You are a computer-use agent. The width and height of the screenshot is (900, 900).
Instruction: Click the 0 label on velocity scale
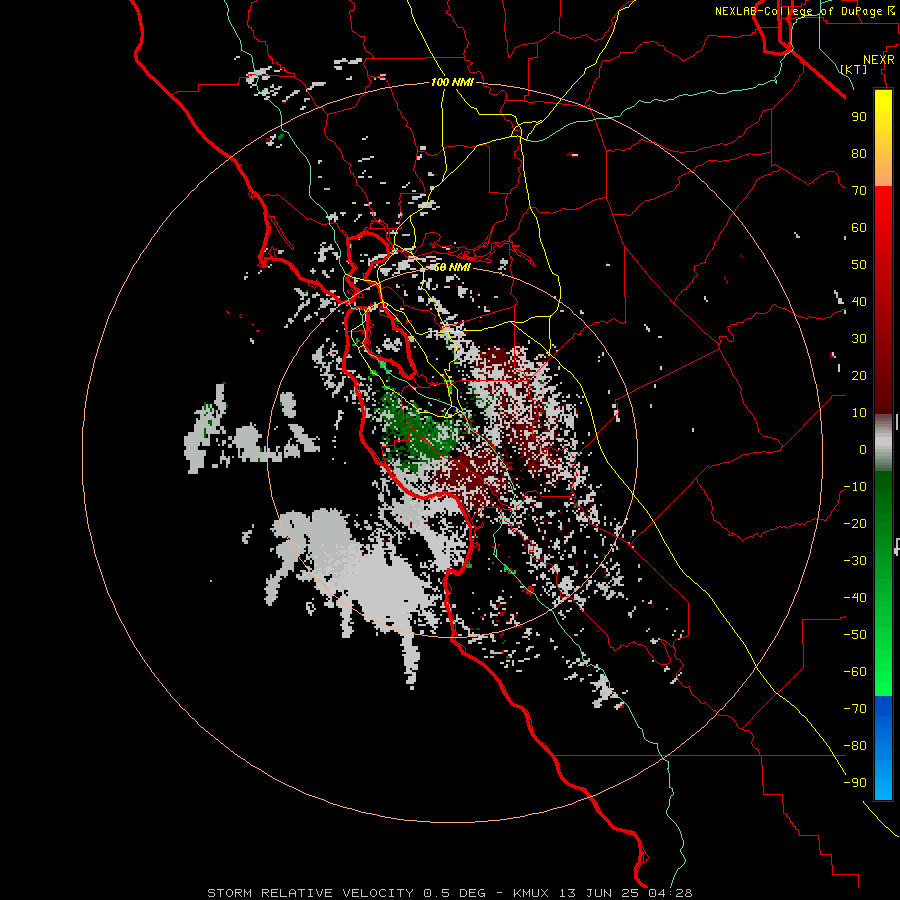(x=863, y=449)
